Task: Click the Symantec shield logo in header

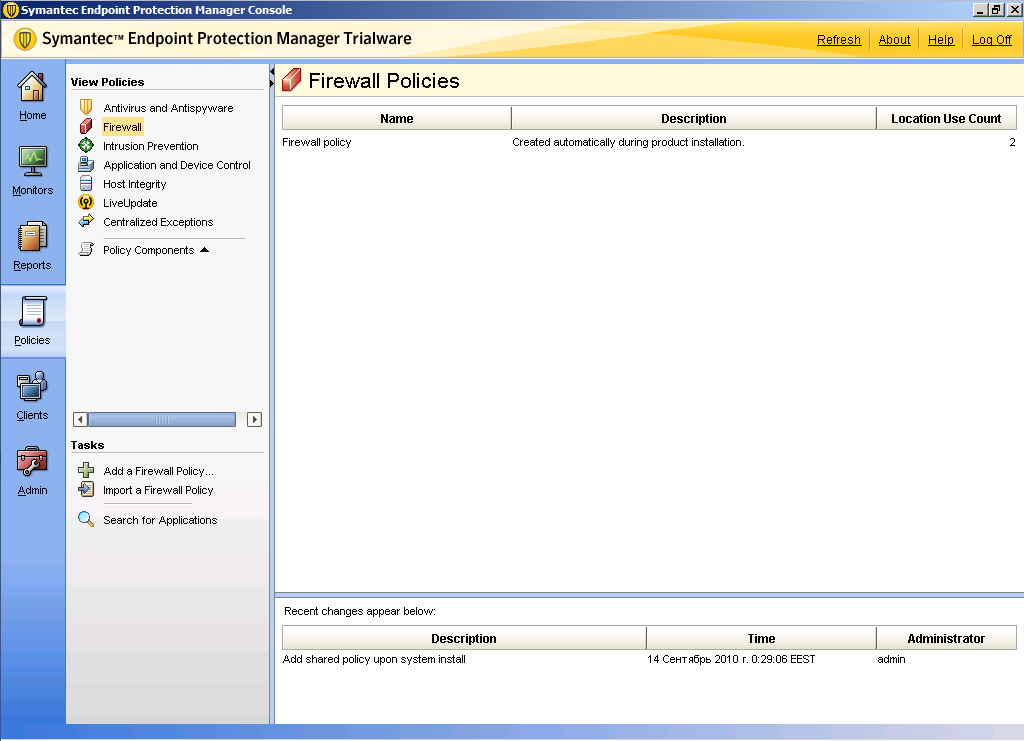Action: tap(25, 39)
